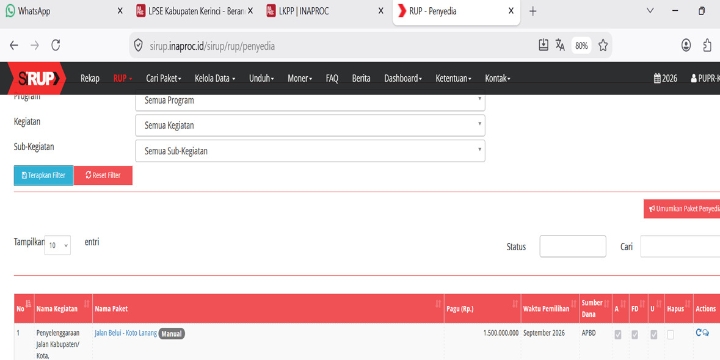Screen dimensions: 720x360
Task: Click the September 2026 cell
Action: (544, 333)
